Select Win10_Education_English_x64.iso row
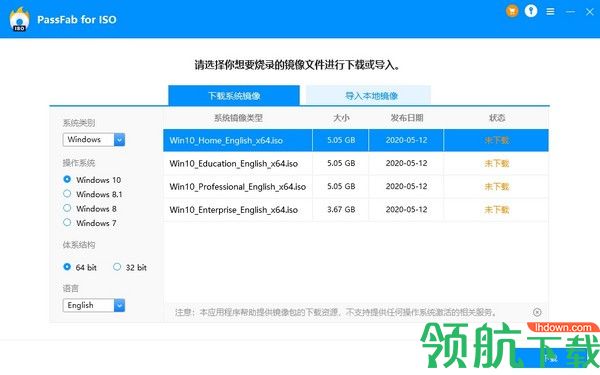The height and width of the screenshot is (375, 600). coord(356,163)
